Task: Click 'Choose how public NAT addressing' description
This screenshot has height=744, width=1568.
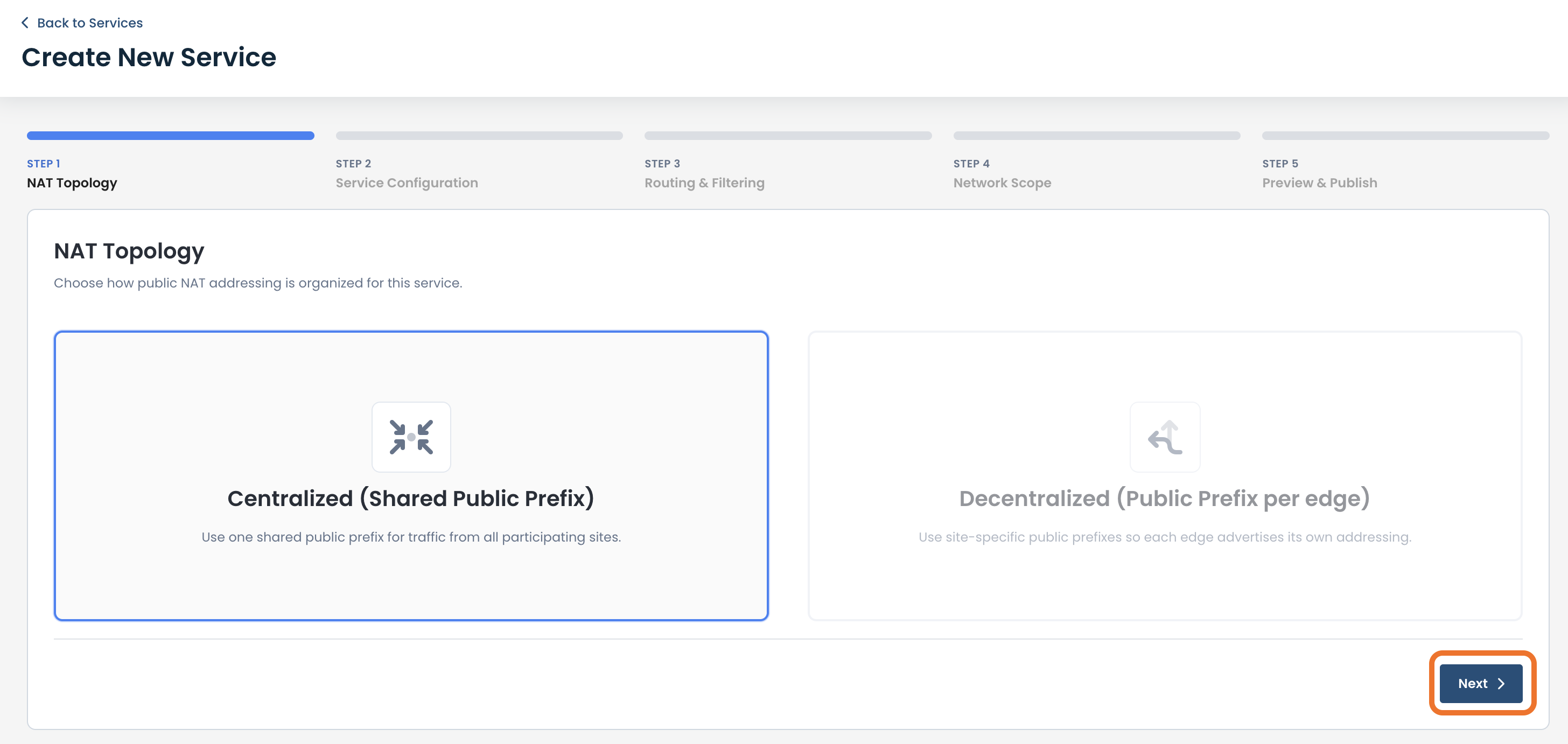Action: 258,283
